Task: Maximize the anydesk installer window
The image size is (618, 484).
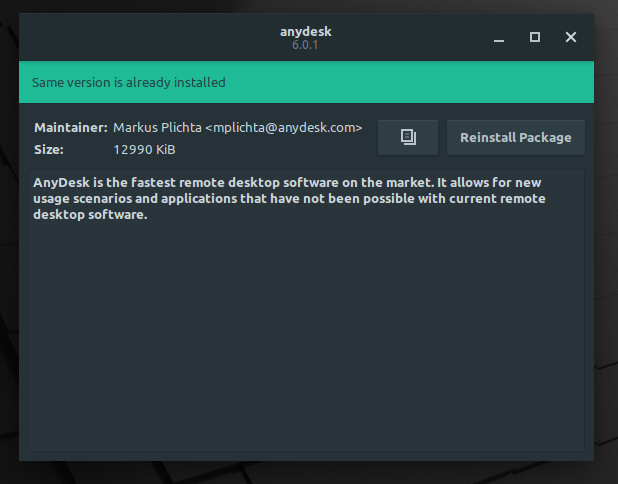Action: [x=535, y=37]
